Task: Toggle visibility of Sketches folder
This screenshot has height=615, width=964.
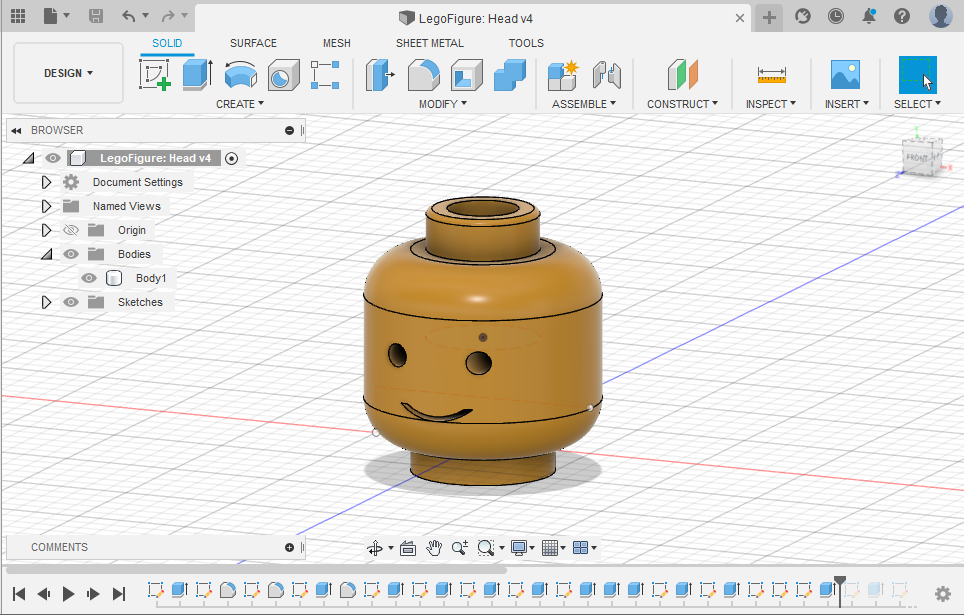Action: 71,302
